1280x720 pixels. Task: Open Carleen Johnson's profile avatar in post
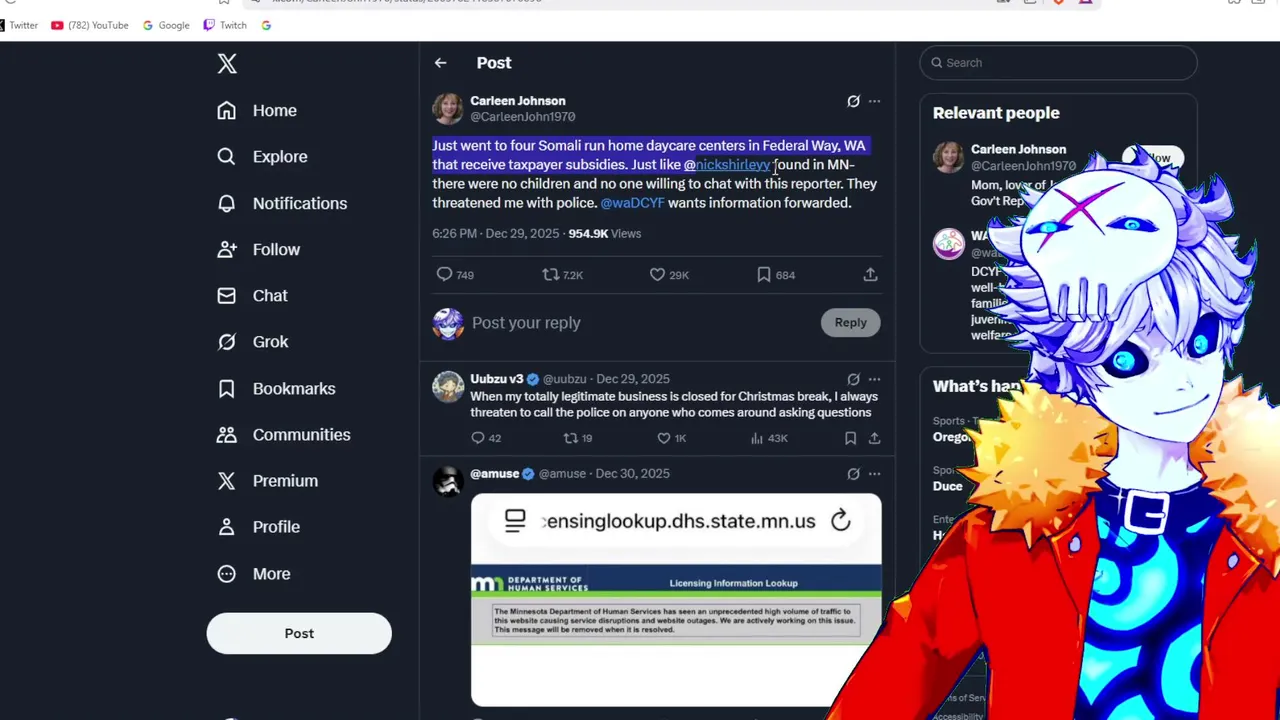448,108
